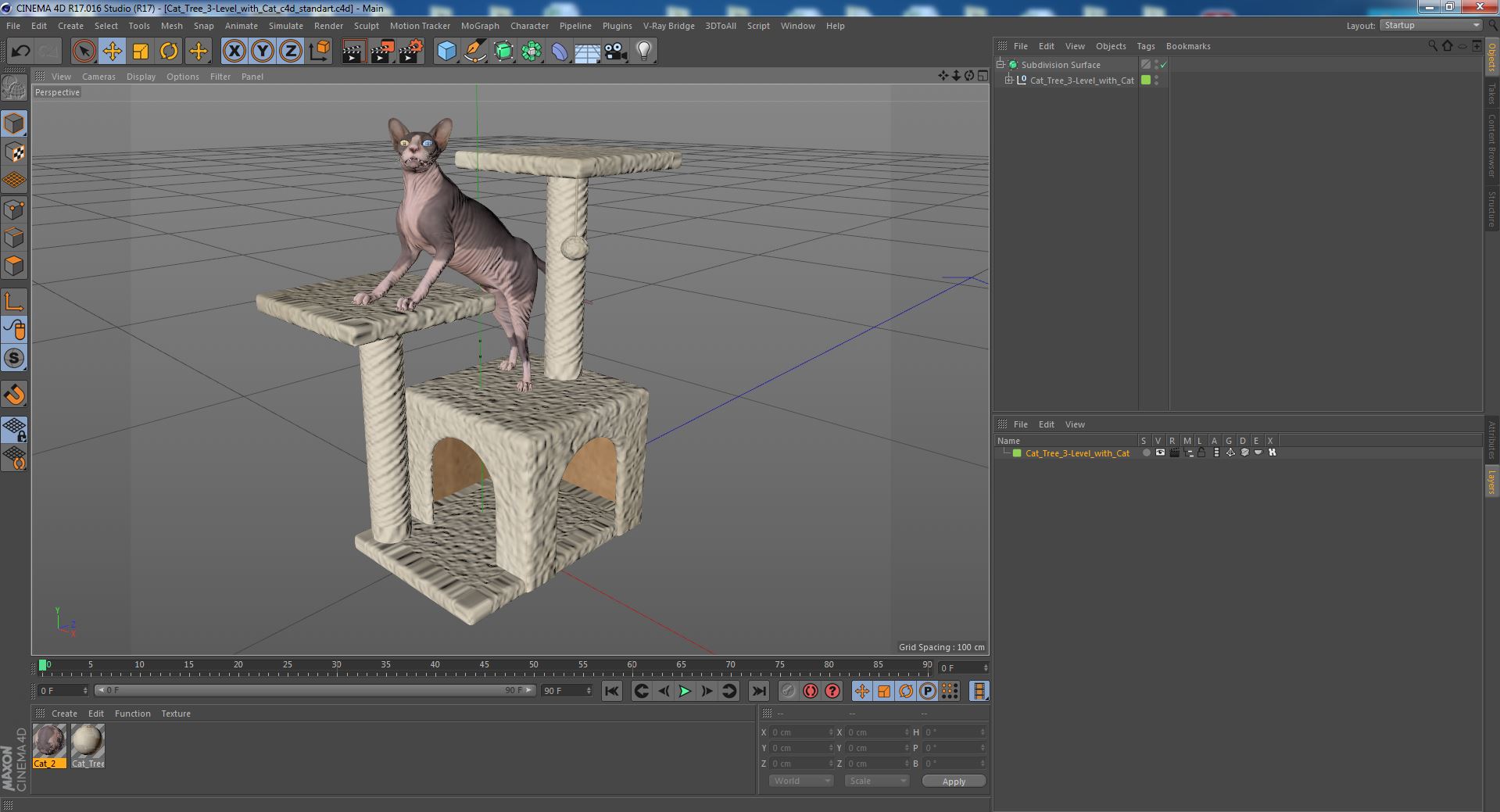Open the Simulate menu
The image size is (1500, 812).
pos(286,26)
